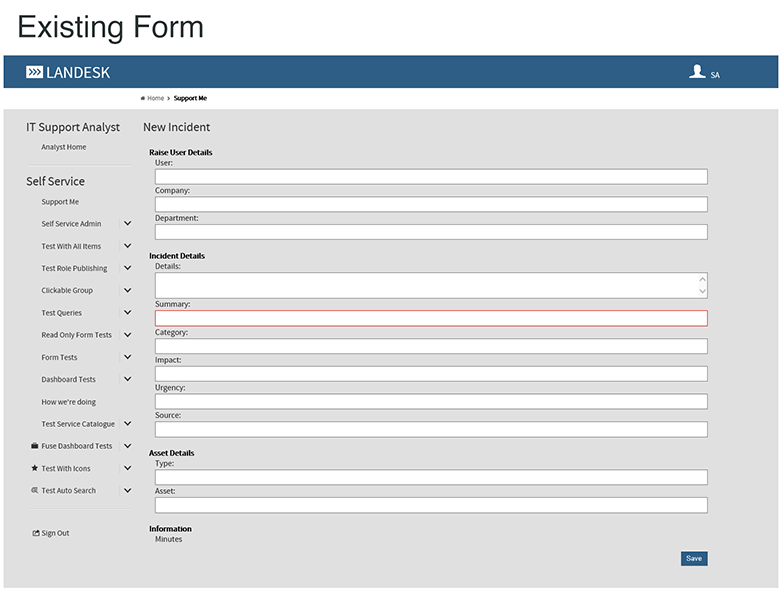784x597 pixels.
Task: Select Support Me in the sidebar
Action: [60, 202]
